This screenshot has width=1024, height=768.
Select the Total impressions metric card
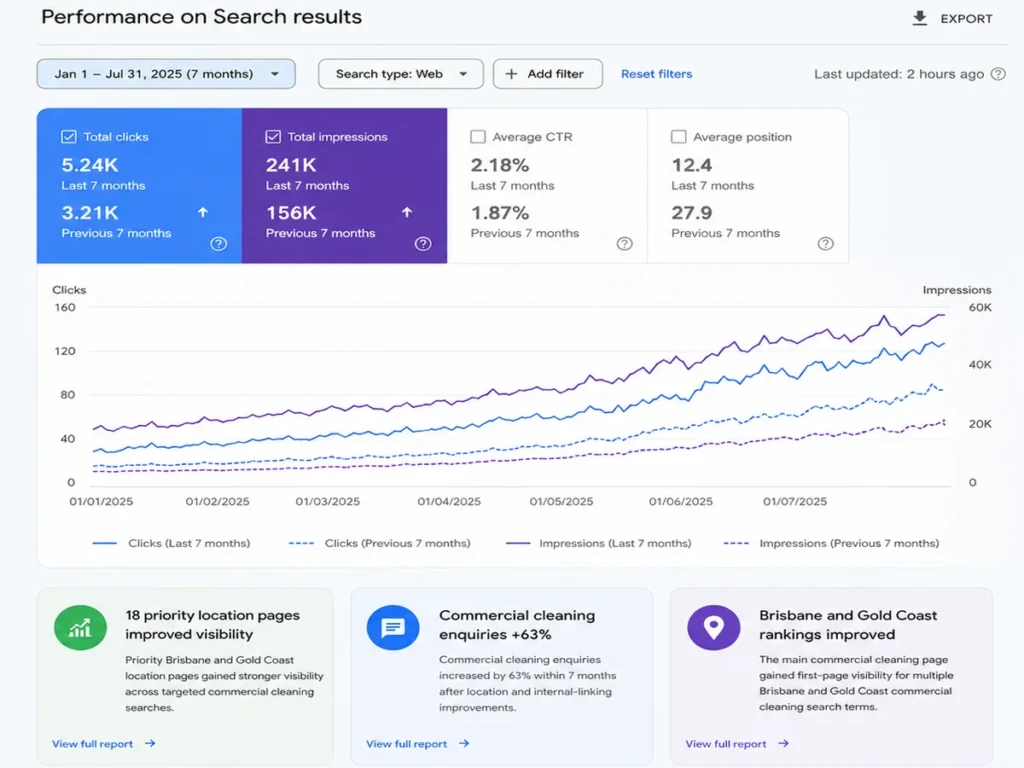tap(344, 186)
